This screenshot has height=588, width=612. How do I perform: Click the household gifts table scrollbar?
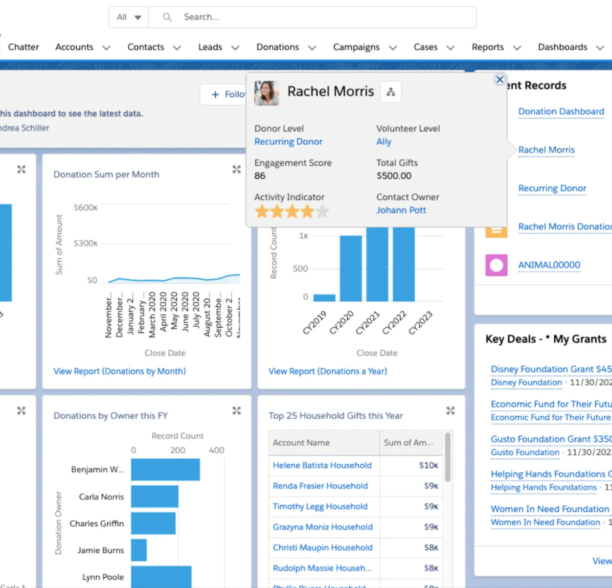point(448,457)
